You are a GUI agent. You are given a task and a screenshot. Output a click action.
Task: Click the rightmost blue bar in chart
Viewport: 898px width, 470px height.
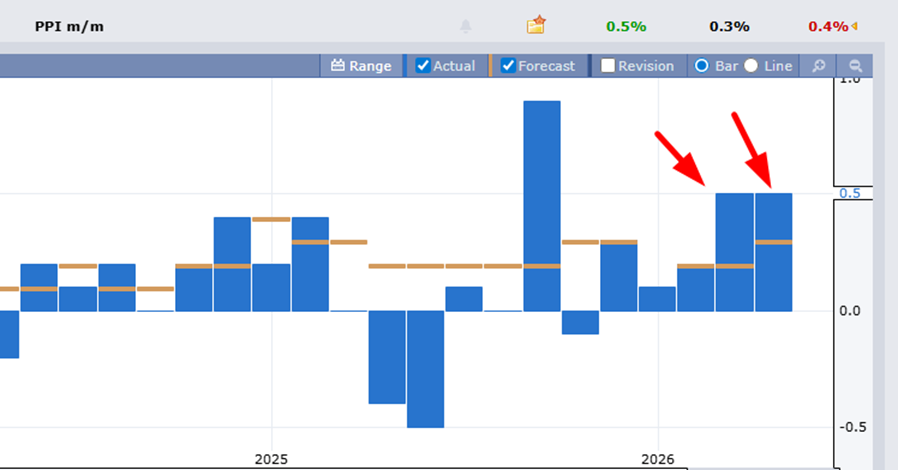click(773, 251)
